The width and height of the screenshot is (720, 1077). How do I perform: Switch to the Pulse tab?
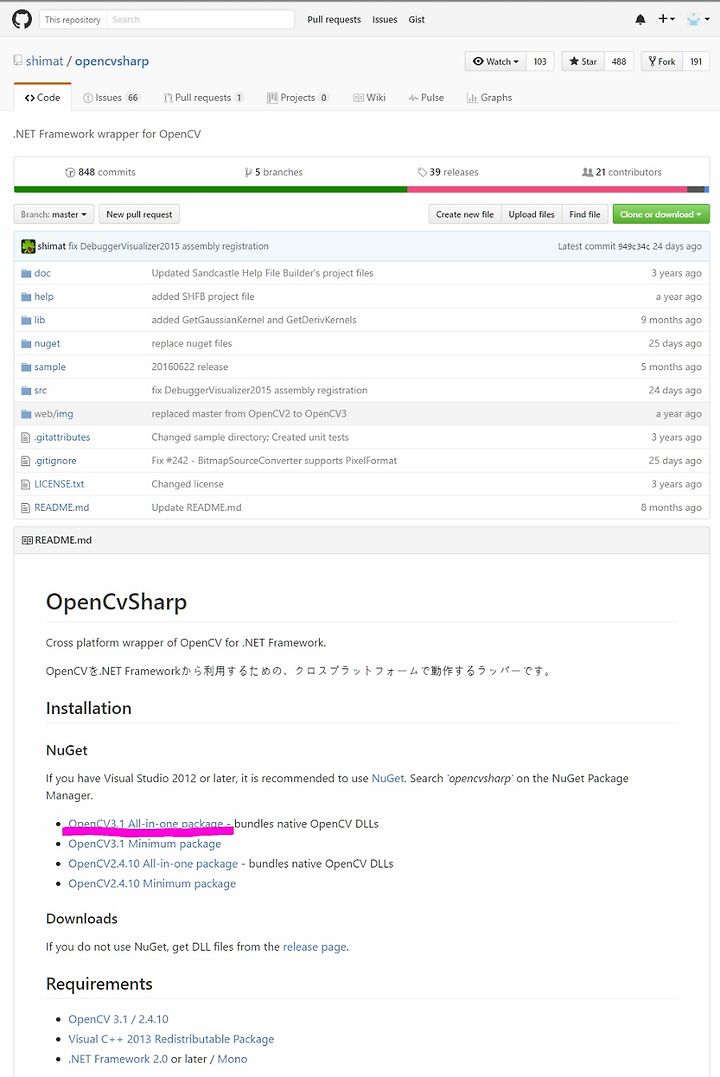(x=426, y=98)
